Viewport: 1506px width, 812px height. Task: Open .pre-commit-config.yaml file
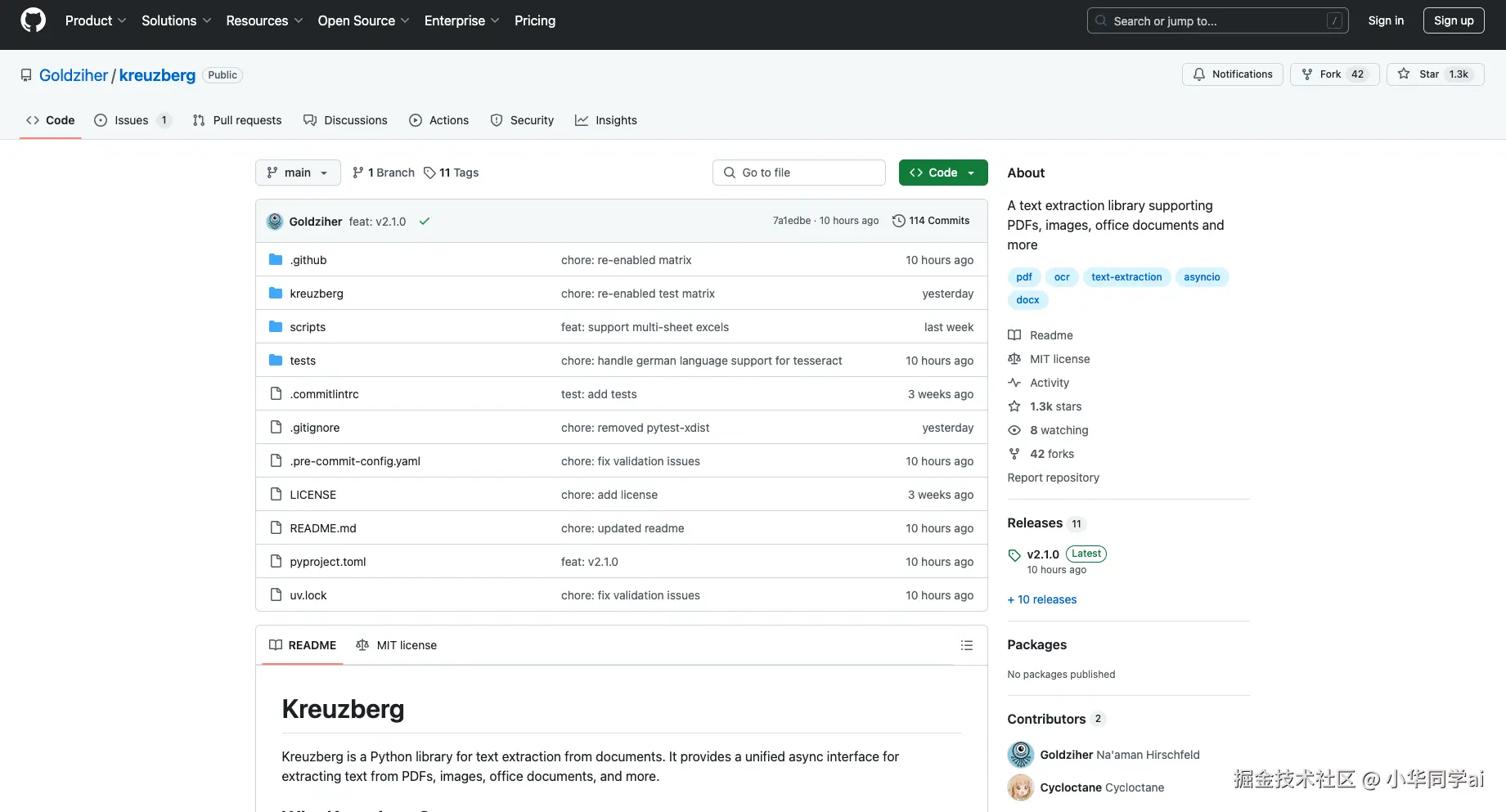[x=355, y=461]
